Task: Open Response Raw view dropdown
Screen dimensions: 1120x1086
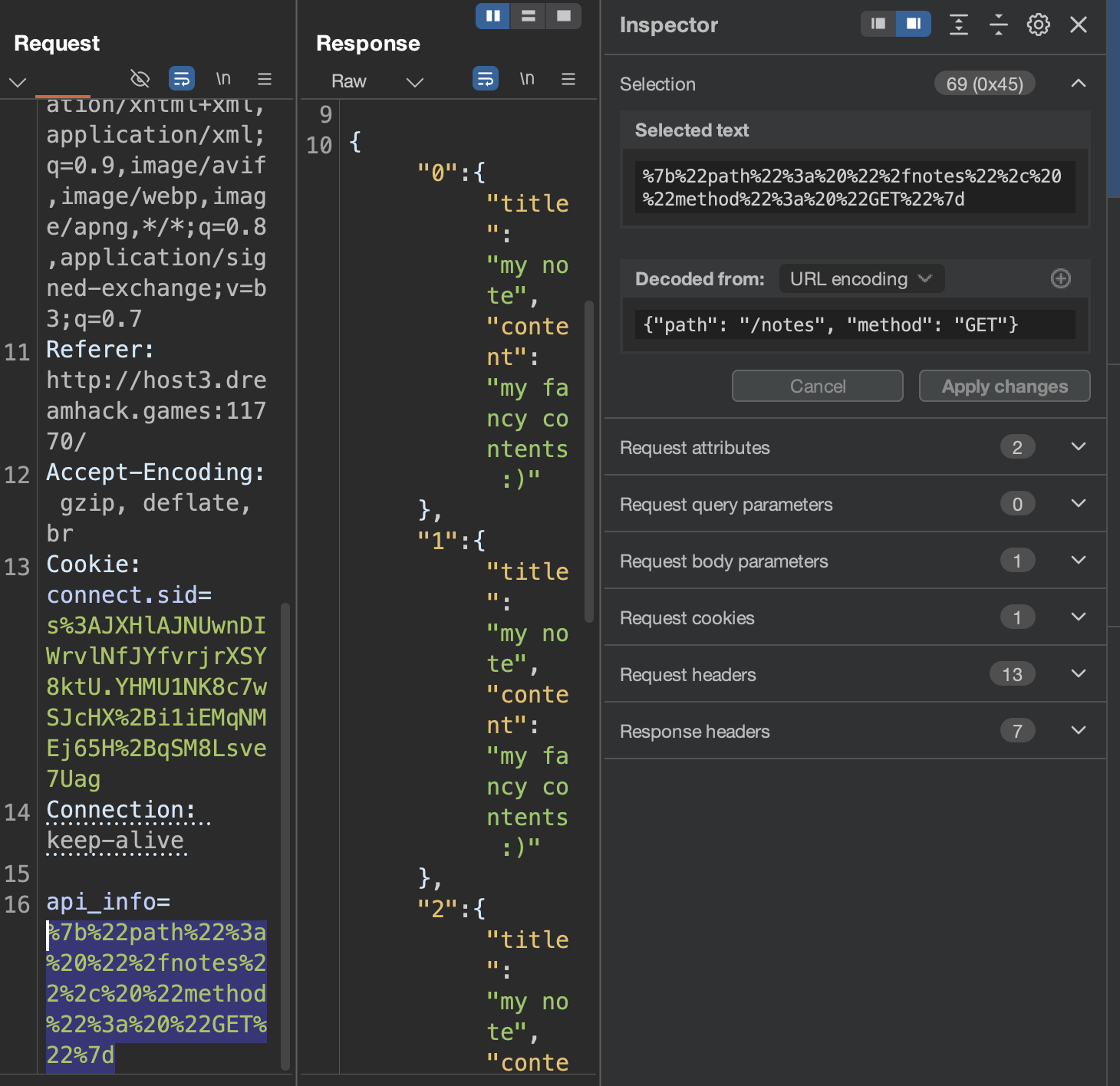Action: [x=377, y=81]
